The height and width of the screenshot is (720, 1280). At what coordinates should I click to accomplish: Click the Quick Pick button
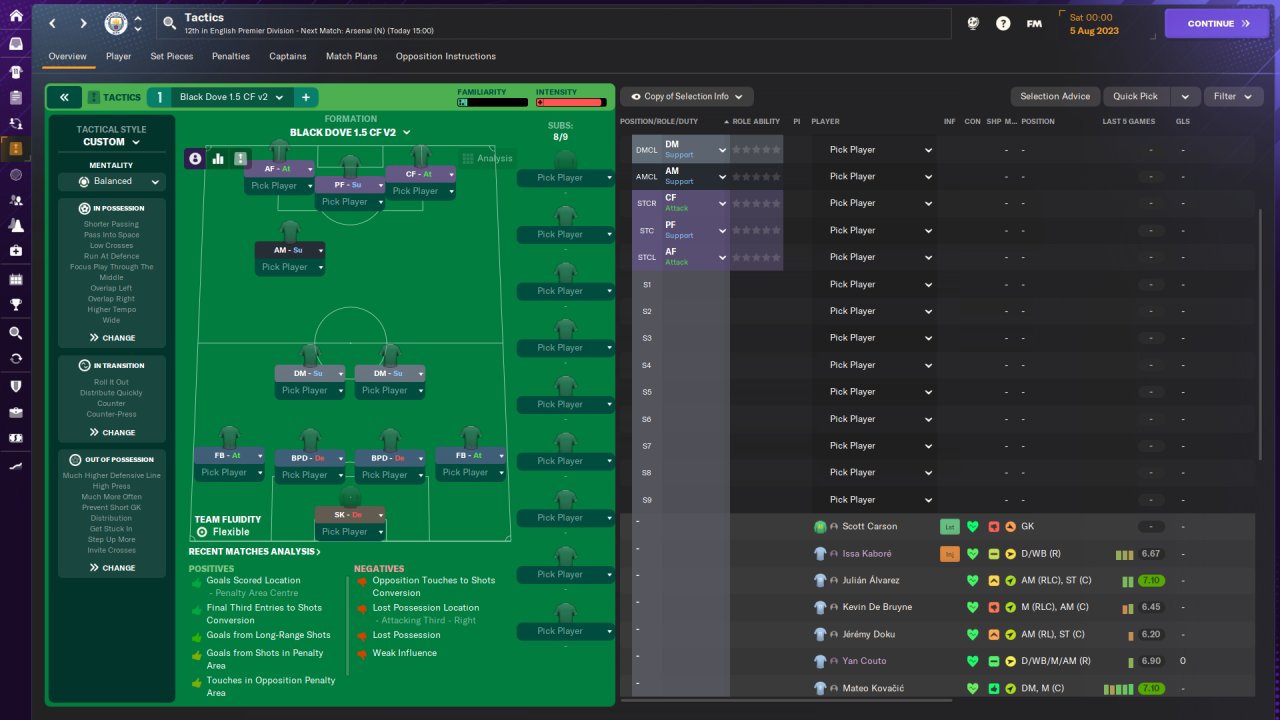coord(1136,97)
